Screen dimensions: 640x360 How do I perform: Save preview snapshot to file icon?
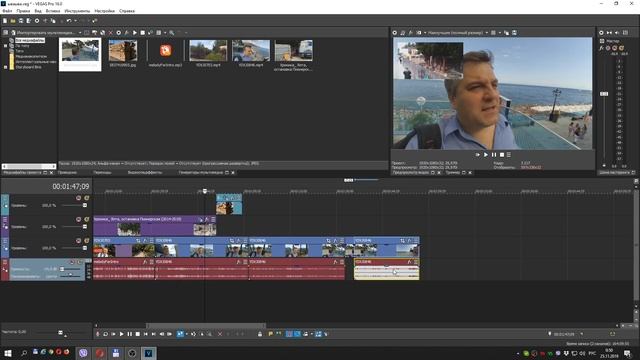tap(514, 33)
